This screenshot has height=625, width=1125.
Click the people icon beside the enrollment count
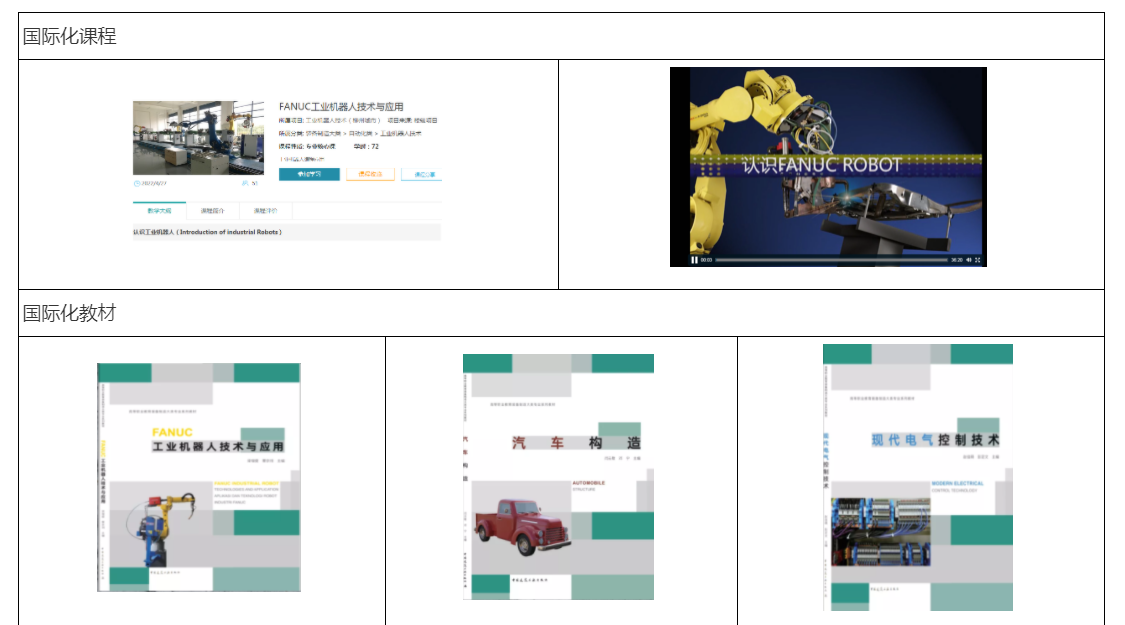[x=245, y=184]
